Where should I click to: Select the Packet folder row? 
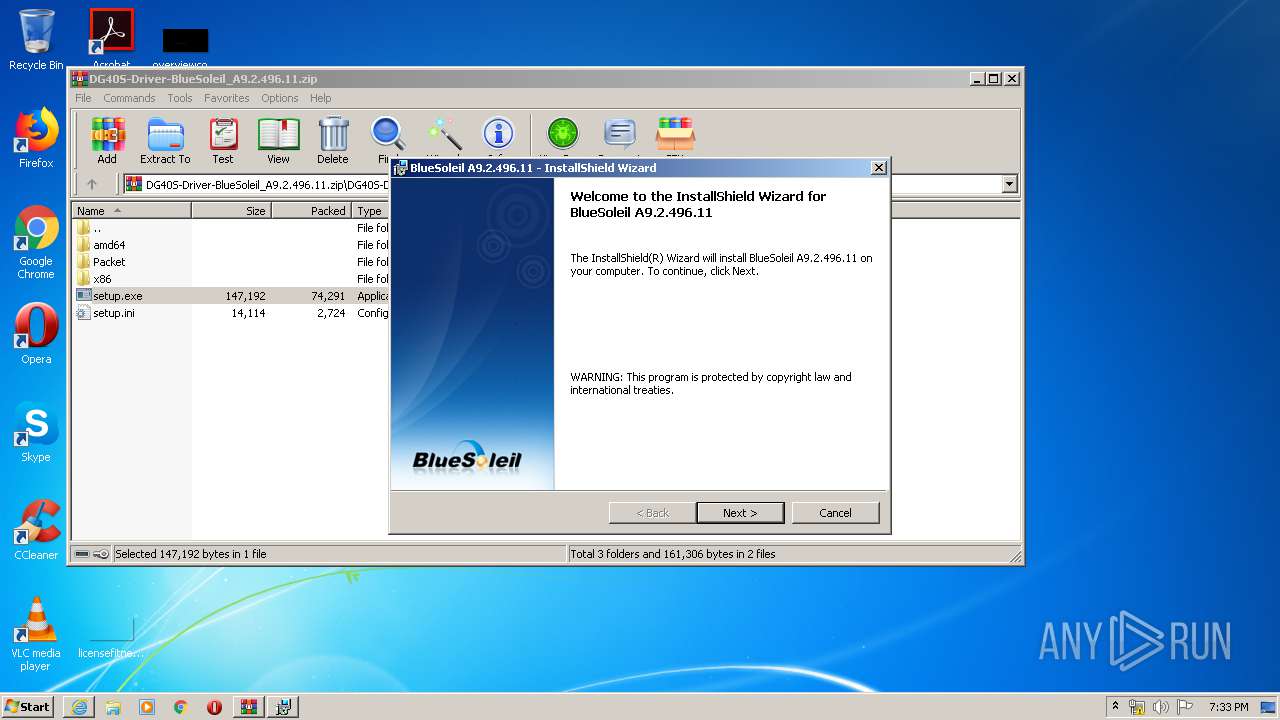(231, 262)
